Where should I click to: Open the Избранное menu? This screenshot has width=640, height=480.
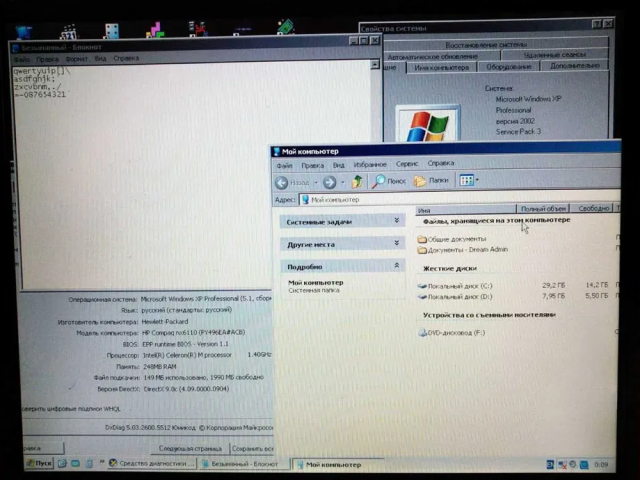click(x=370, y=164)
